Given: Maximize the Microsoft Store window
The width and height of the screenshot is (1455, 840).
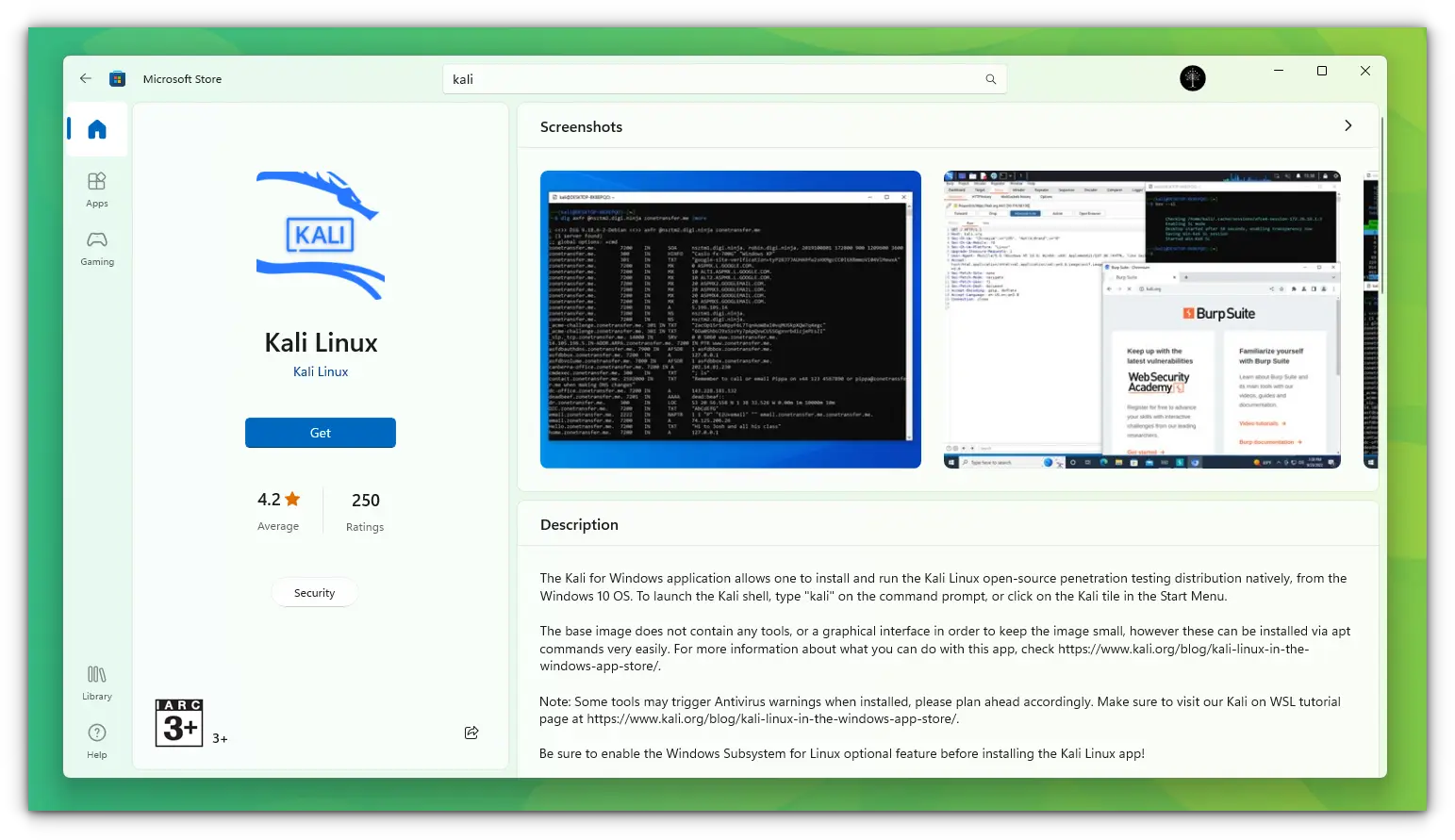Looking at the screenshot, I should 1322,71.
